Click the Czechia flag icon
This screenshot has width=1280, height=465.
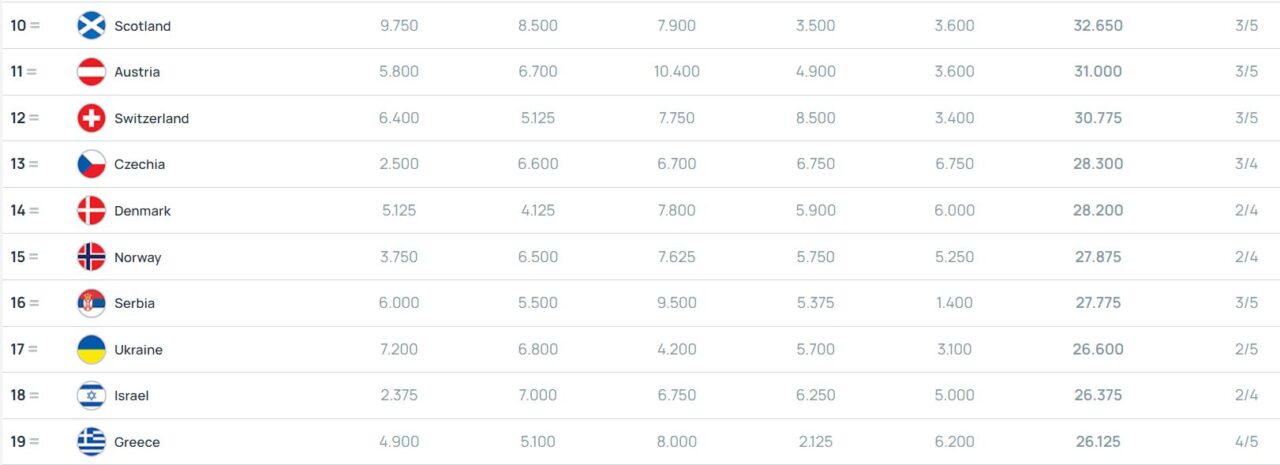point(91,164)
